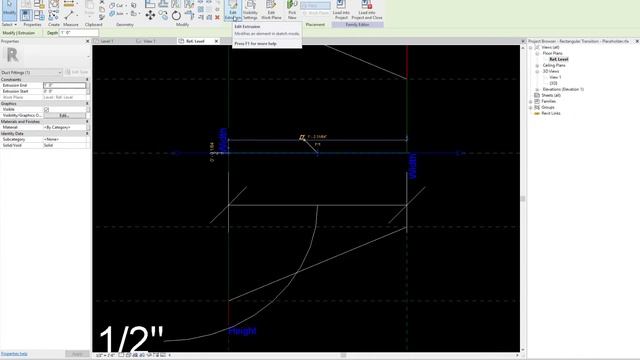Collapse the Identity Data section

tap(87, 133)
